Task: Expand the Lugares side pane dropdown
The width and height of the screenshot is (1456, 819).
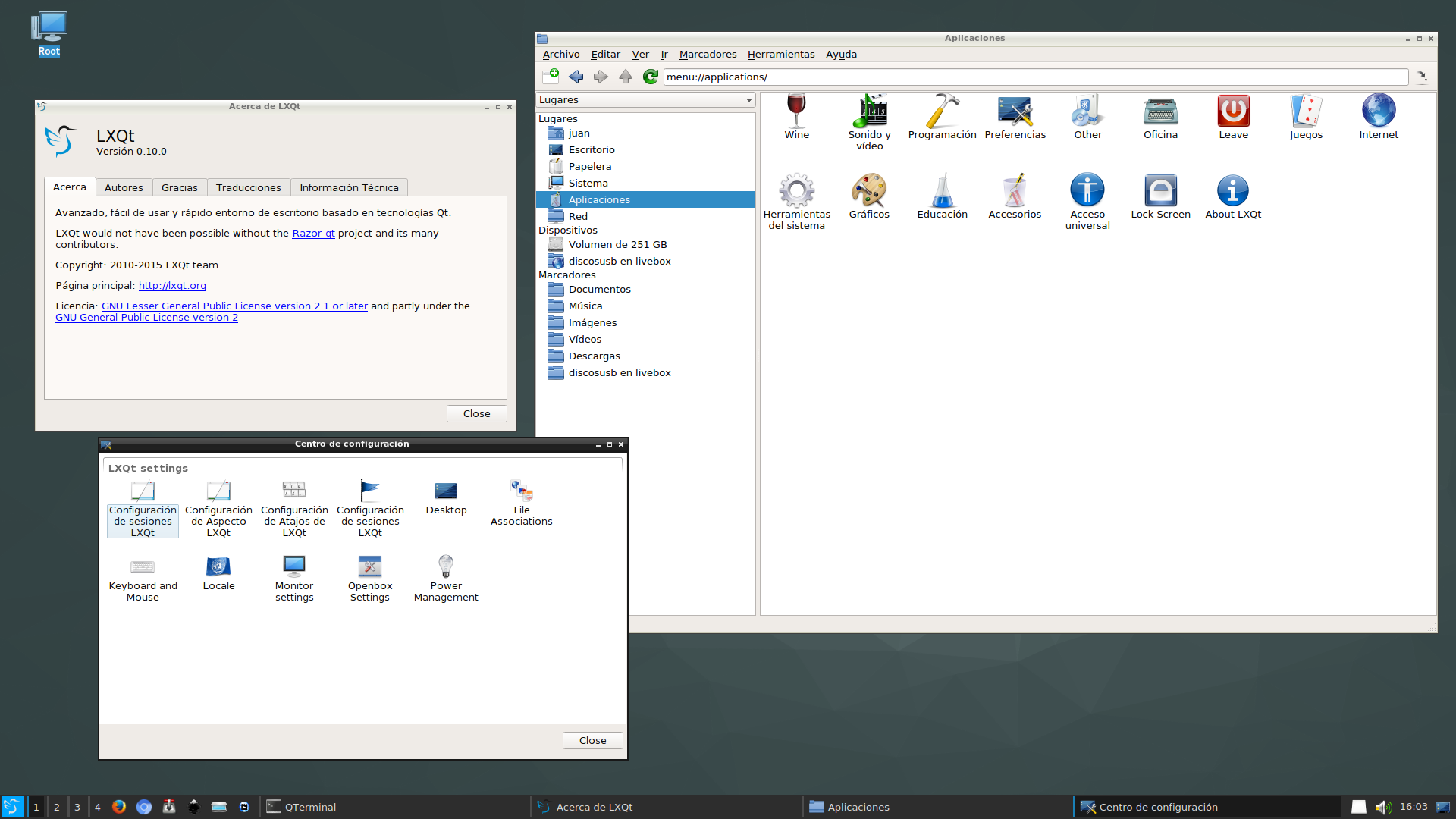Action: tap(748, 100)
